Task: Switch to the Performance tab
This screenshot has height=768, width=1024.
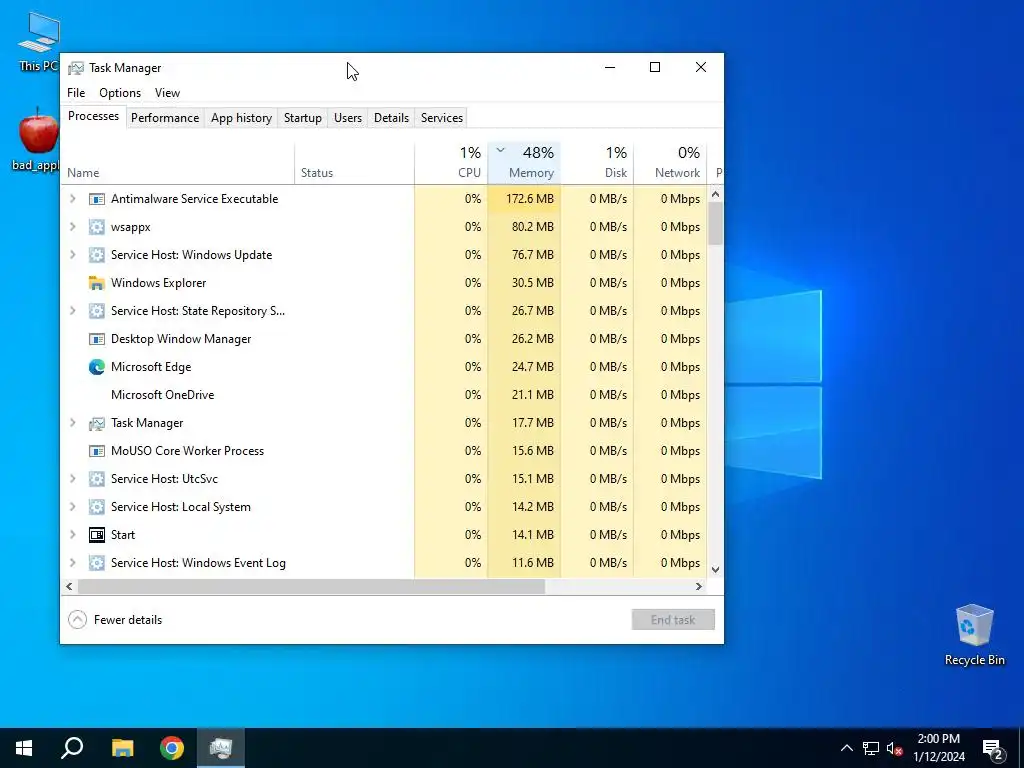Action: (165, 118)
